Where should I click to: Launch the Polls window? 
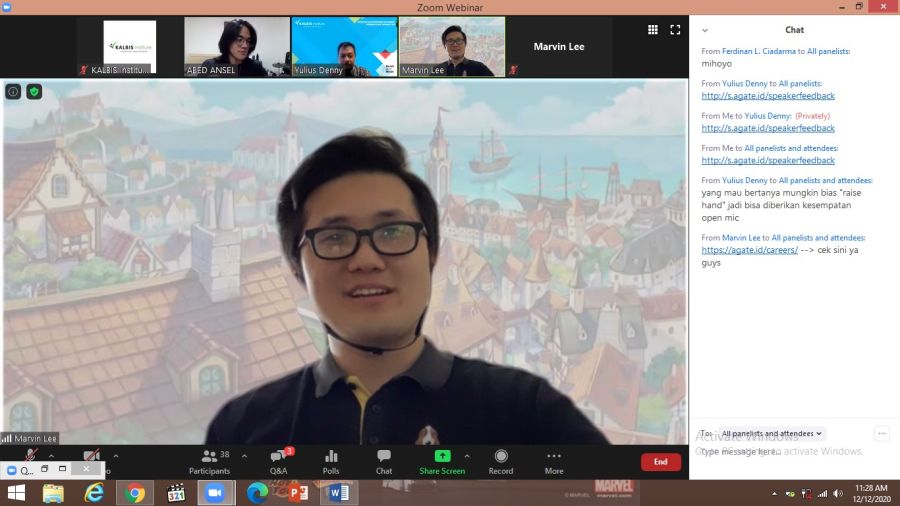pos(331,462)
